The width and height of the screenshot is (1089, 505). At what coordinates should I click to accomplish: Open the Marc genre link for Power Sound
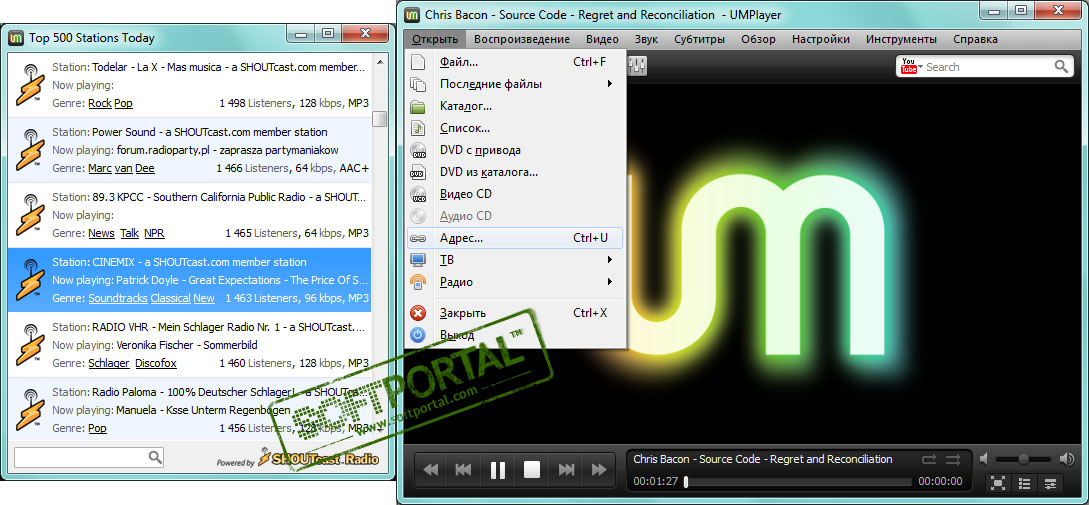click(101, 168)
